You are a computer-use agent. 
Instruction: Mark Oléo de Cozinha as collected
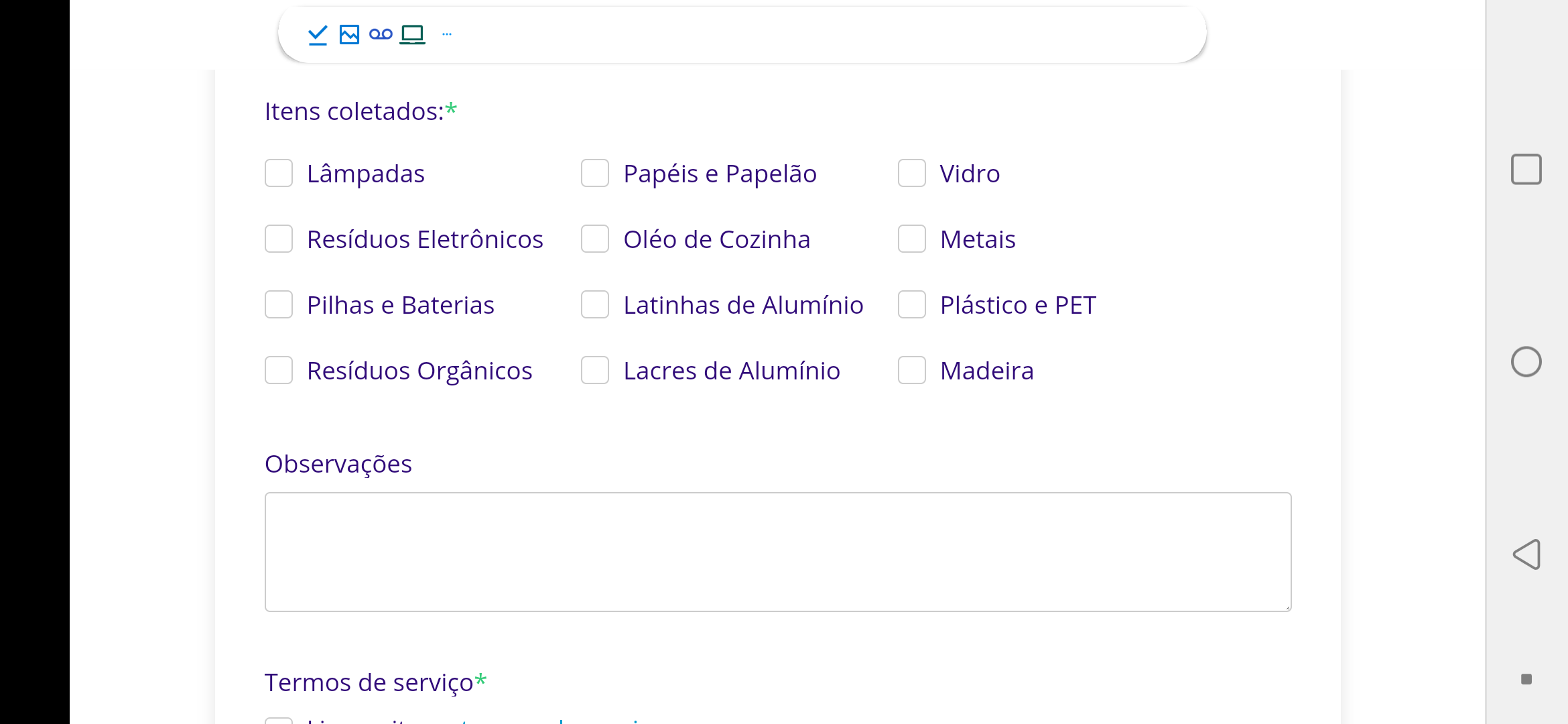point(595,239)
